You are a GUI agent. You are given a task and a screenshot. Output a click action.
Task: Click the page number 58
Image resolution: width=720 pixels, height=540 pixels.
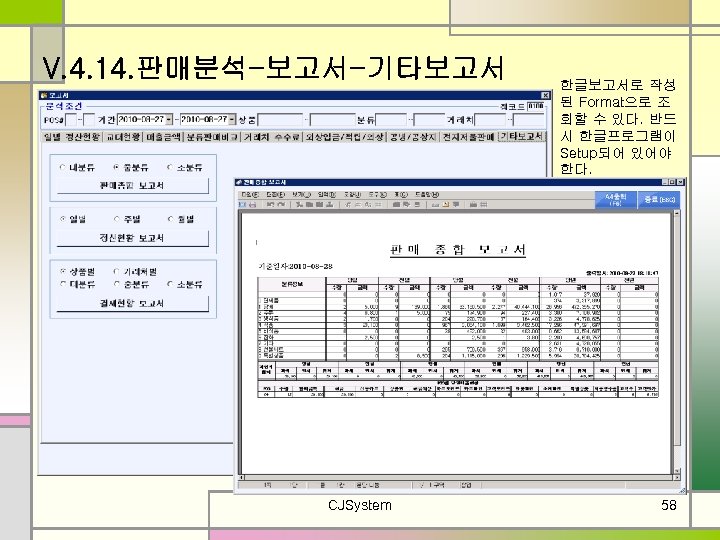pyautogui.click(x=669, y=506)
